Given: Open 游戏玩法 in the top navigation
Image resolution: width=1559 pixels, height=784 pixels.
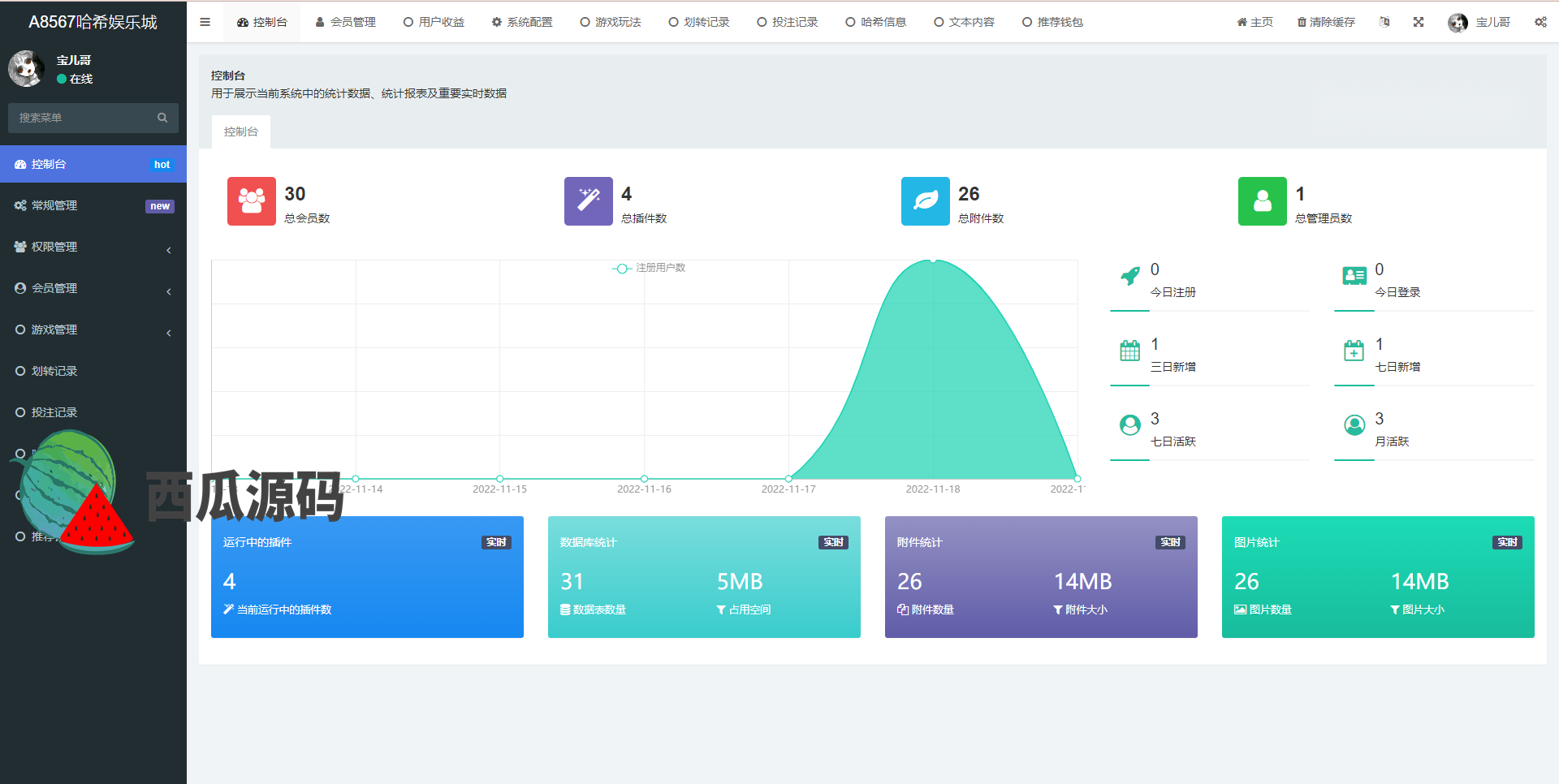Looking at the screenshot, I should (x=611, y=22).
